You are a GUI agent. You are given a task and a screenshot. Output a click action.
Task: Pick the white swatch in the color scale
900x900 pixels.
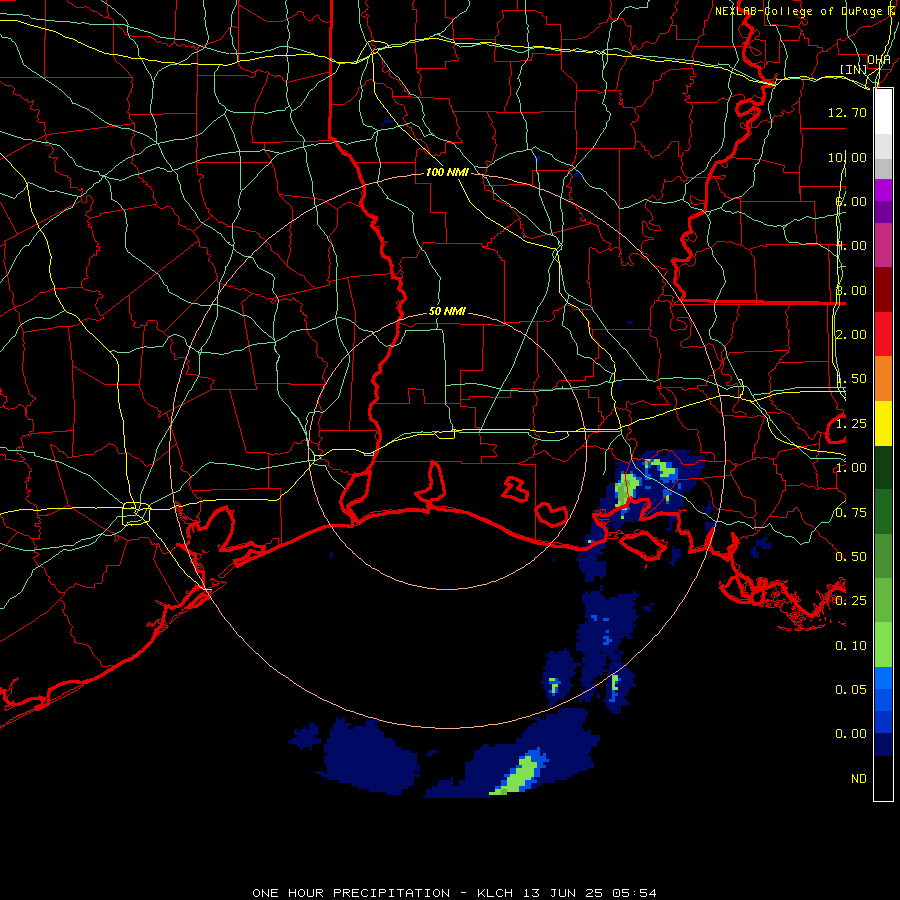click(x=883, y=112)
